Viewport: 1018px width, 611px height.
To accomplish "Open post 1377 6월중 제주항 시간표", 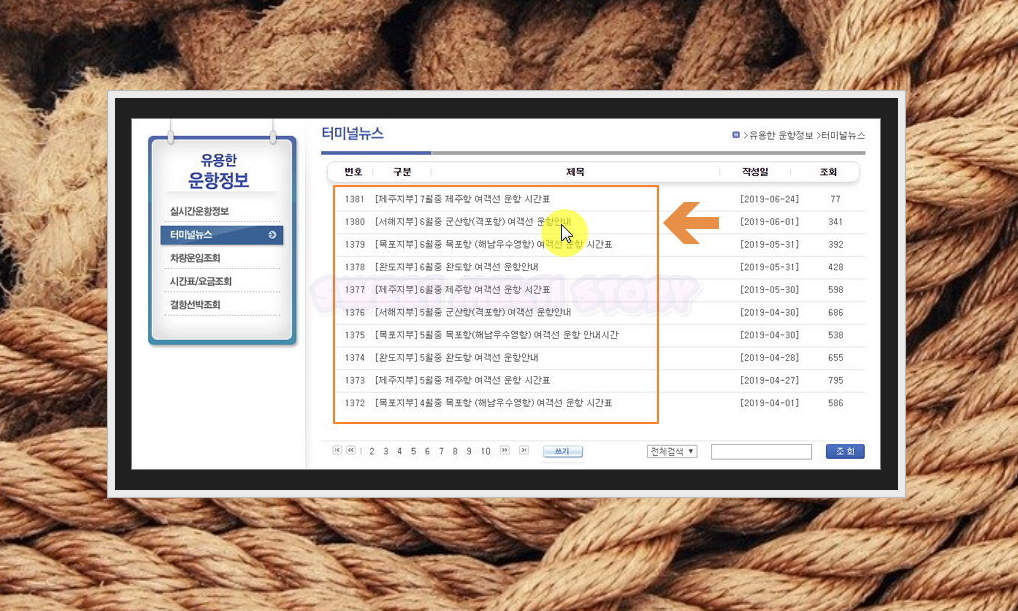I will click(462, 290).
